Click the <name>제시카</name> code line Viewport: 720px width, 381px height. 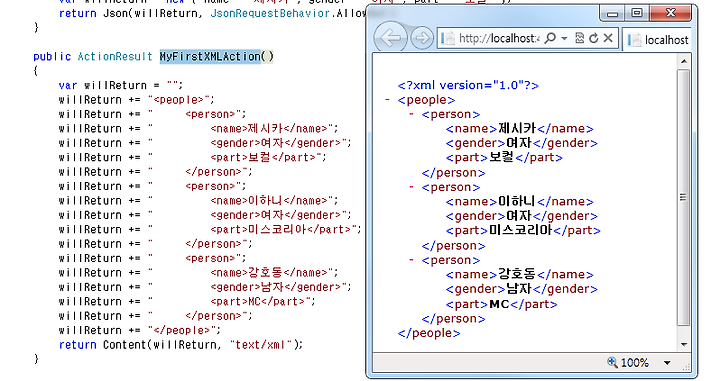pyautogui.click(x=274, y=129)
